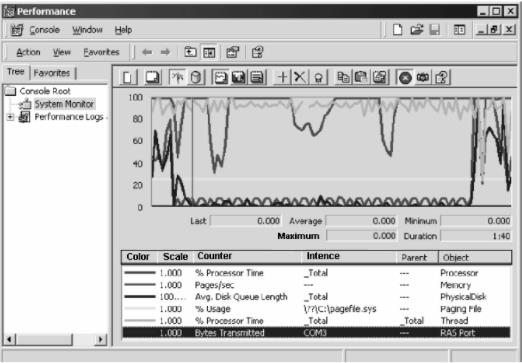Open the Console menu
522x363 pixels.
coord(44,30)
